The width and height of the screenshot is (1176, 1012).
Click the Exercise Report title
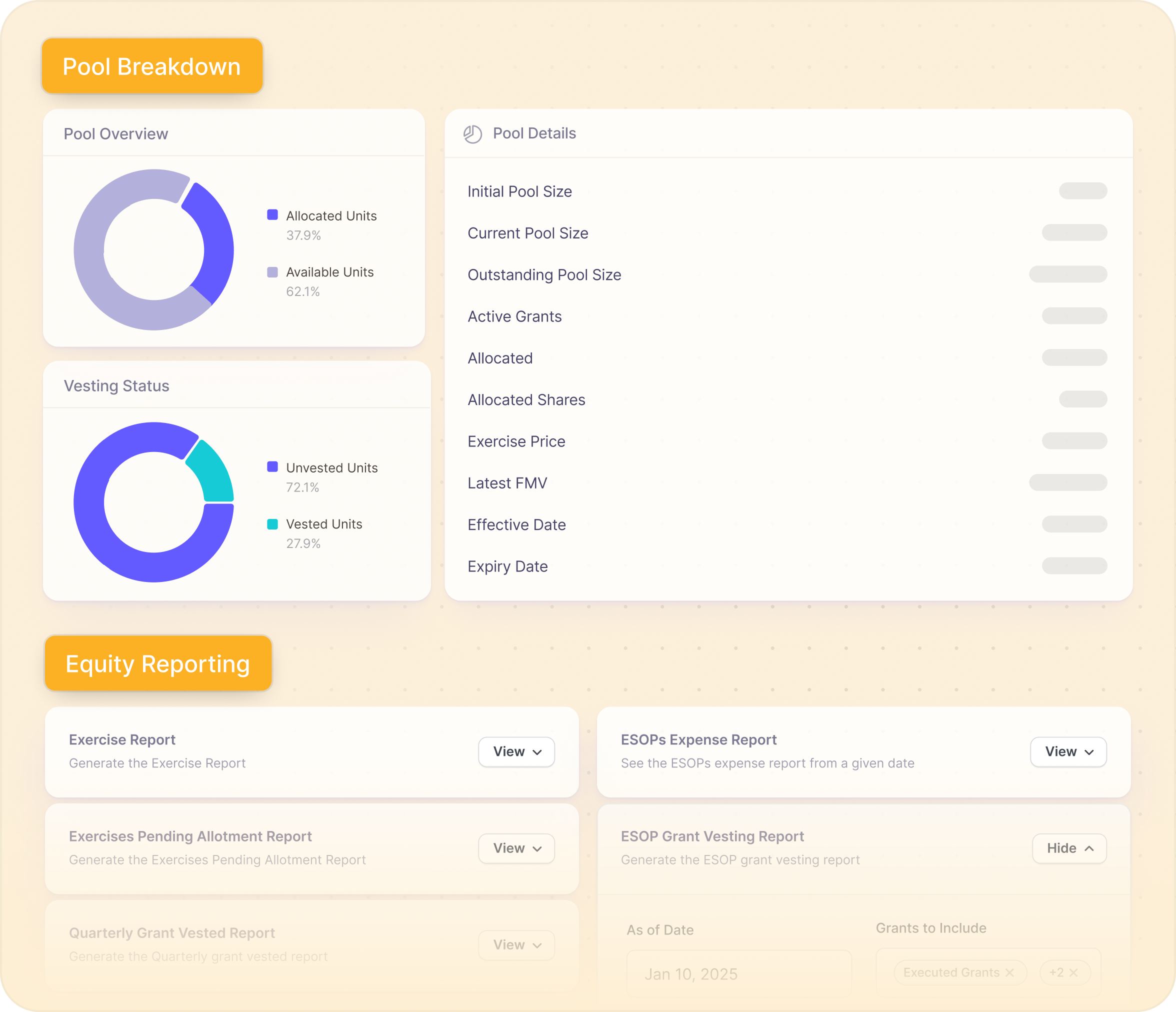coord(122,739)
